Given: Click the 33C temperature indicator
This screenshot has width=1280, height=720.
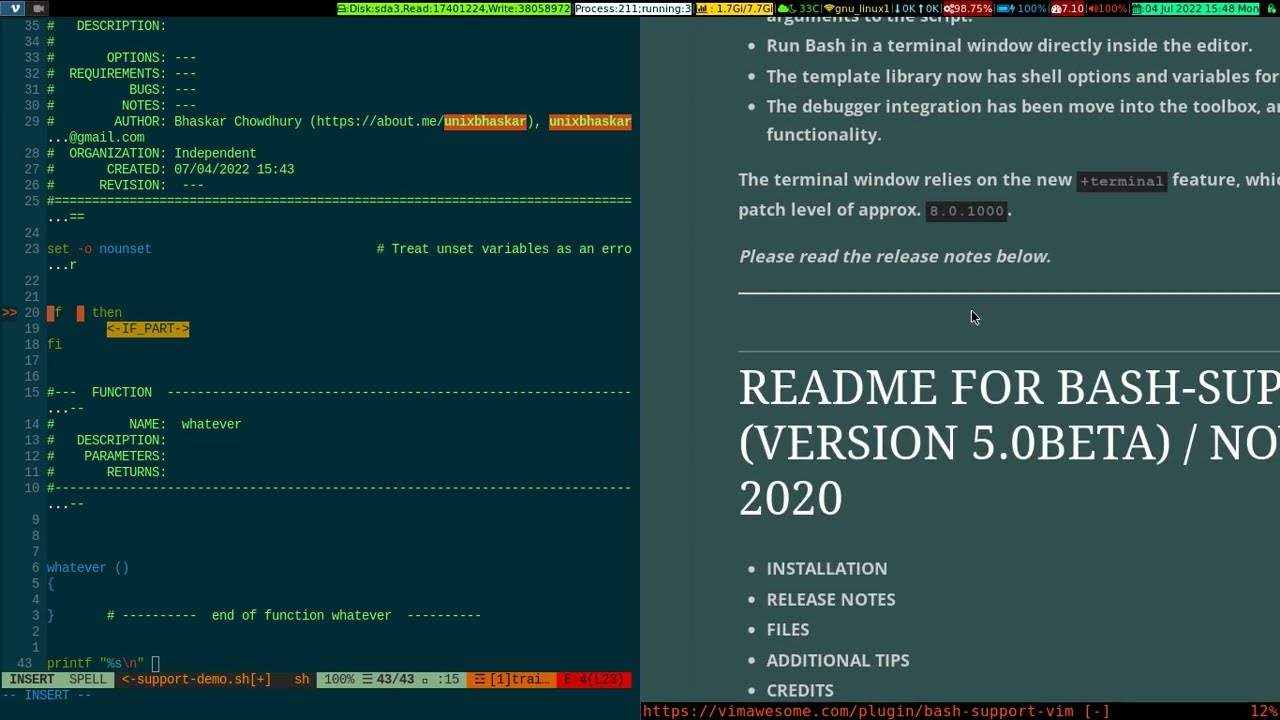Looking at the screenshot, I should pyautogui.click(x=798, y=8).
